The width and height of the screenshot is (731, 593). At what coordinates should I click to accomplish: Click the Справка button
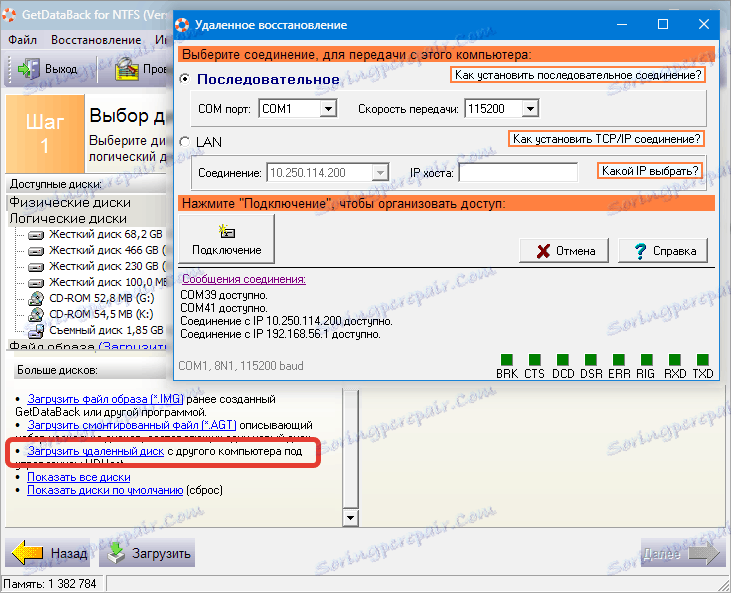663,251
